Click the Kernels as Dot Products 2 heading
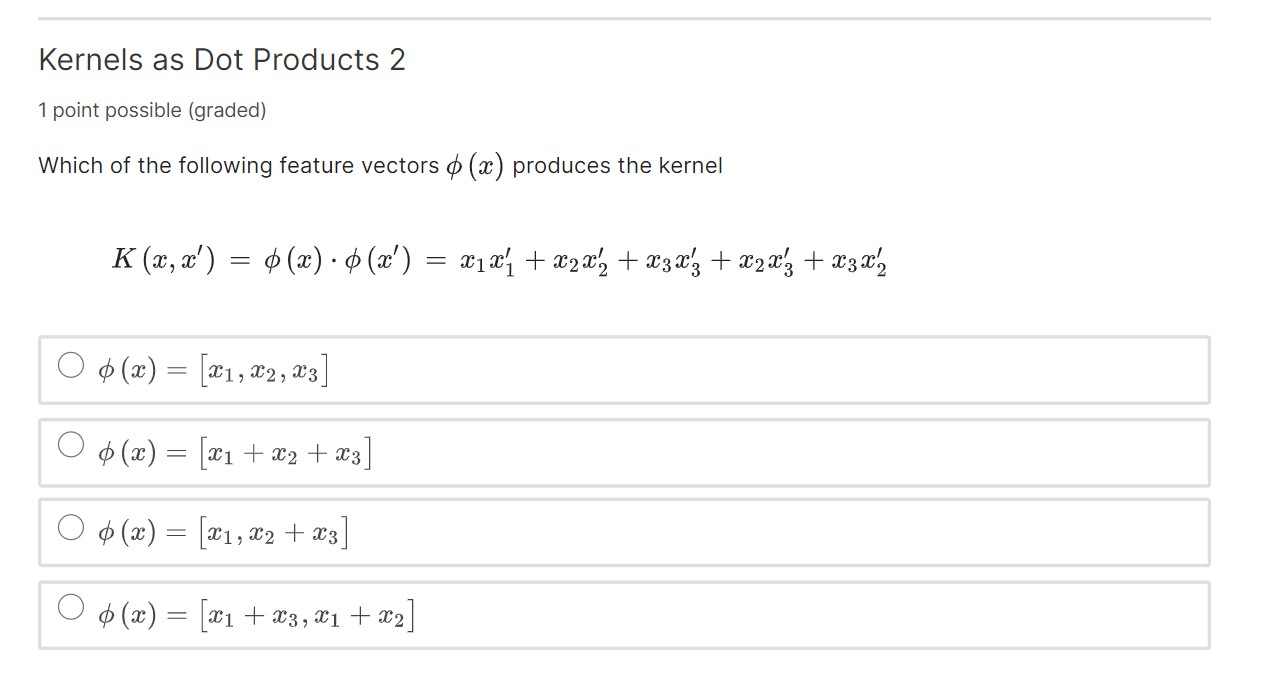Screen dimensions: 1284x691 click(x=221, y=60)
